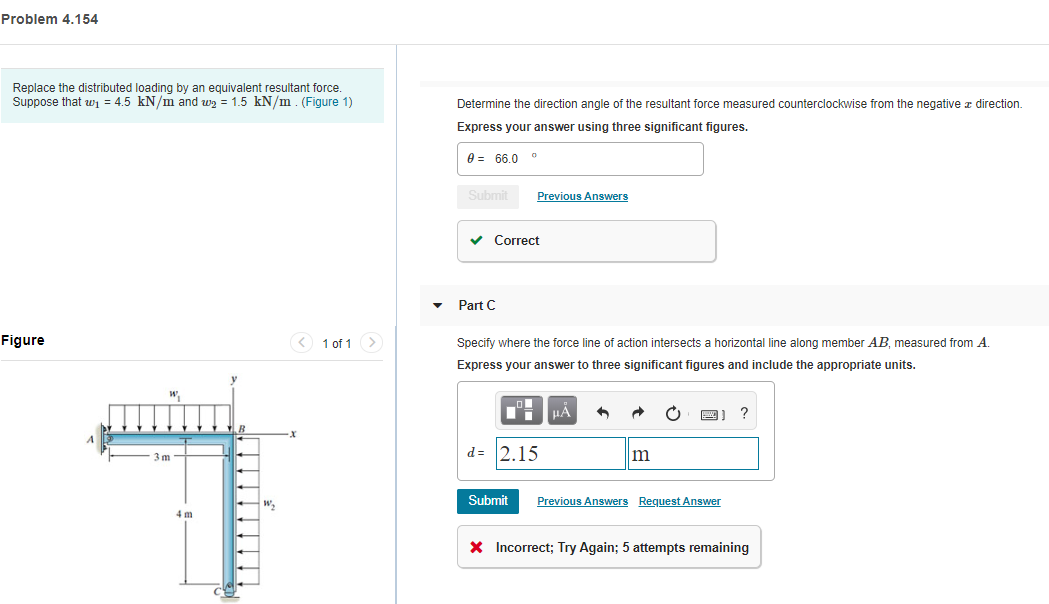The width and height of the screenshot is (1049, 604).
Task: Click the theta answer field showing 66.0
Action: (x=580, y=158)
